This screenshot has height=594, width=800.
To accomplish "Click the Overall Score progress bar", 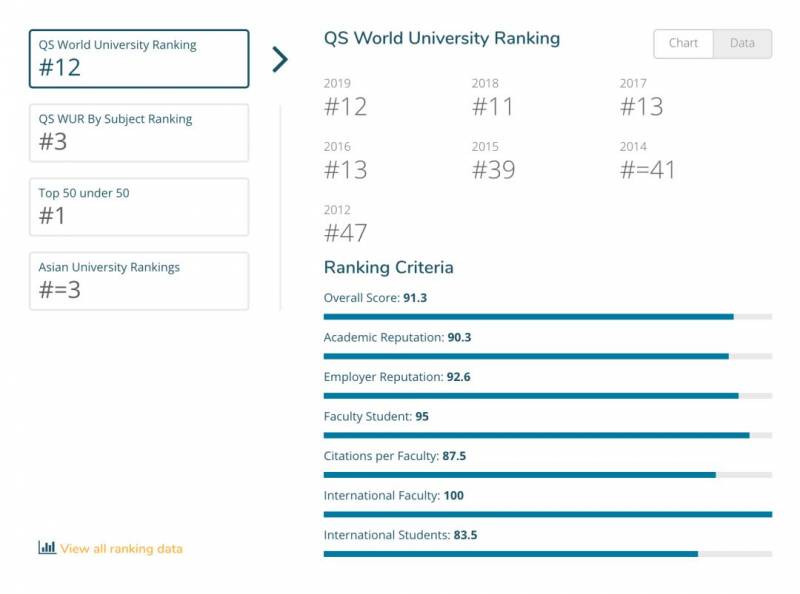I will coord(547,316).
